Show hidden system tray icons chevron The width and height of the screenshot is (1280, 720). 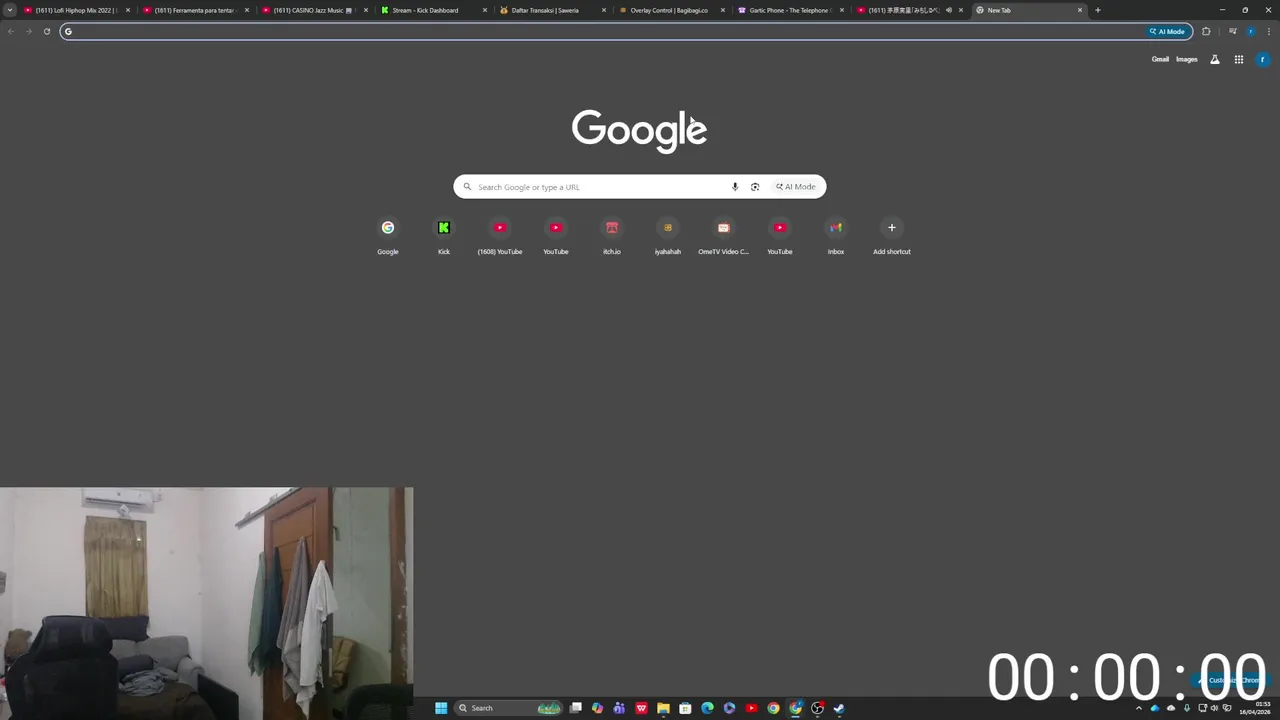tap(1138, 708)
